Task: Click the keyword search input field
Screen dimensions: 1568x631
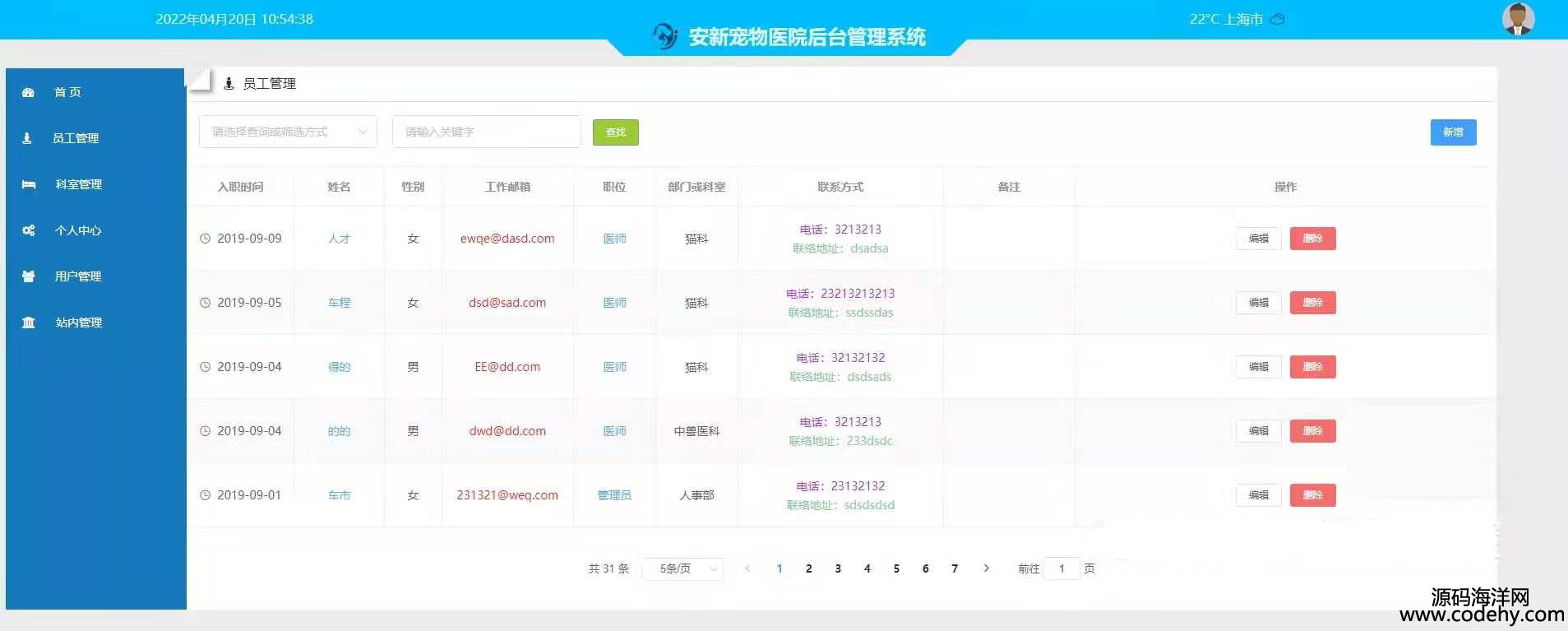Action: 487,132
